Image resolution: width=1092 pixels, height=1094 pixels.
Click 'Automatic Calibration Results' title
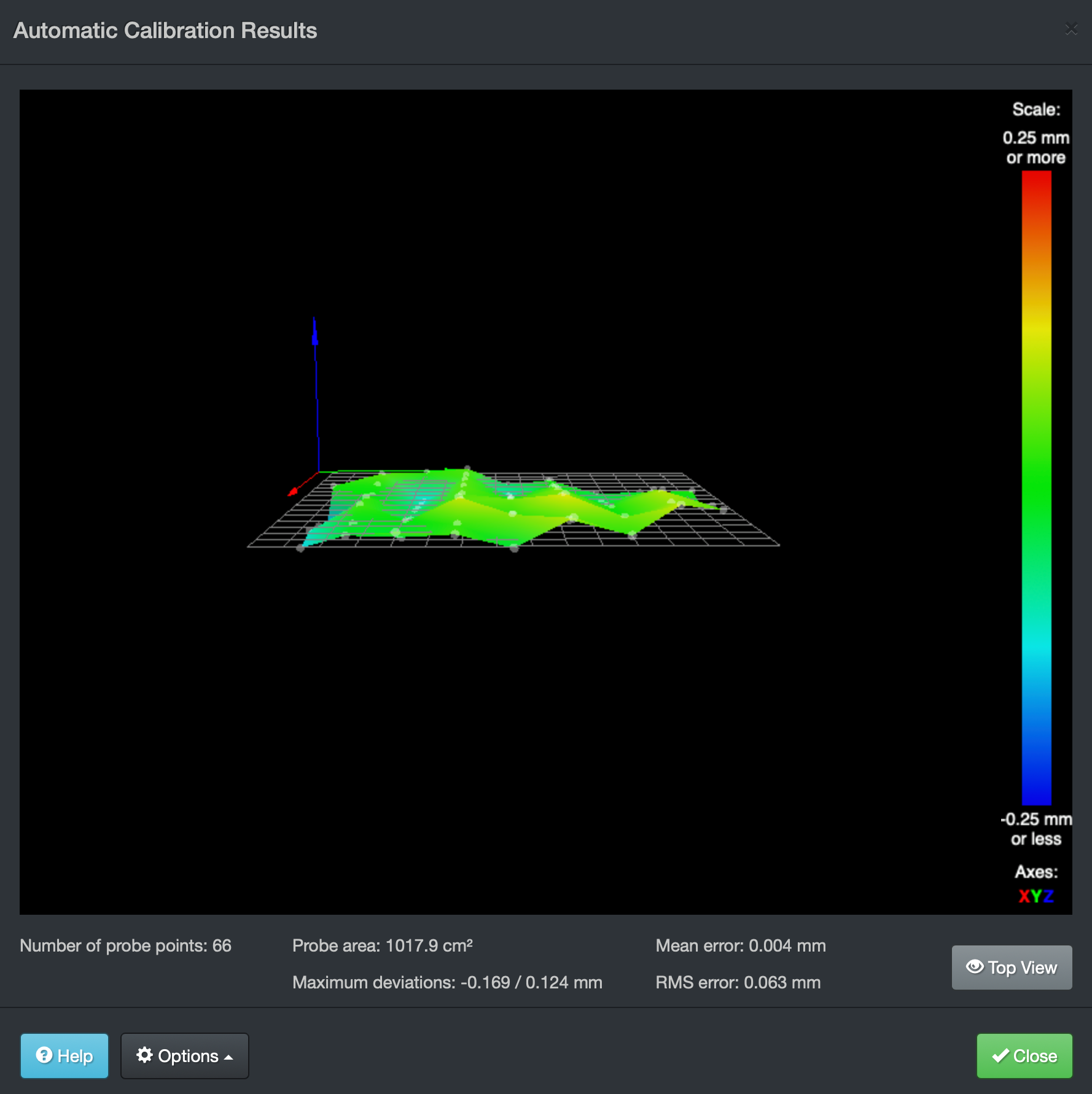point(165,31)
